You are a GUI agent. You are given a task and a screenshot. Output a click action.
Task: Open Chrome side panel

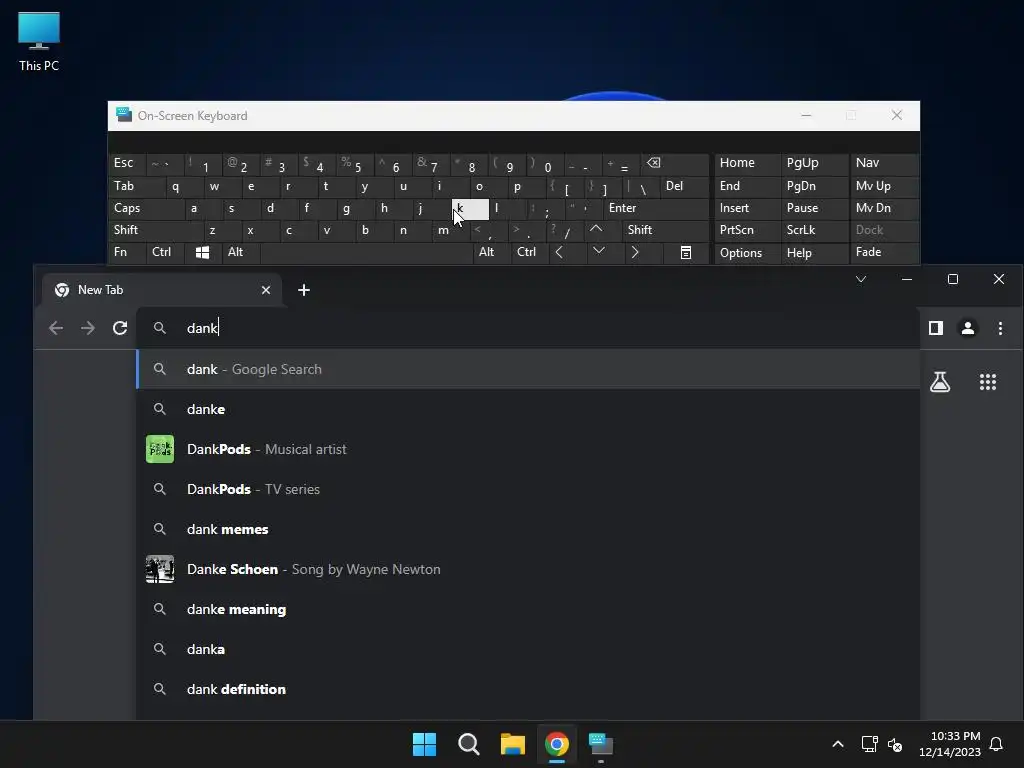click(x=936, y=328)
